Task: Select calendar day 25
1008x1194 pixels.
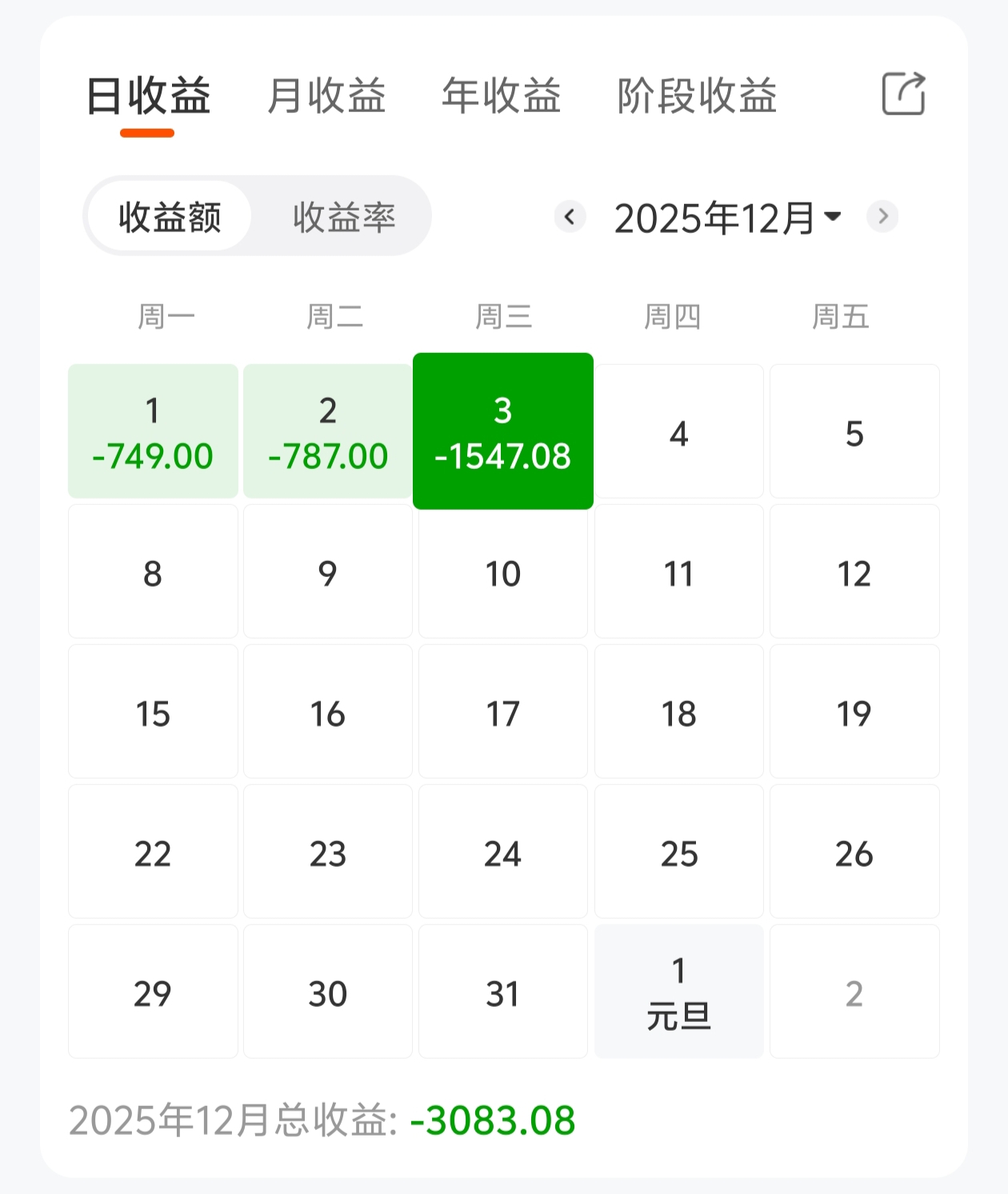Action: pyautogui.click(x=679, y=851)
